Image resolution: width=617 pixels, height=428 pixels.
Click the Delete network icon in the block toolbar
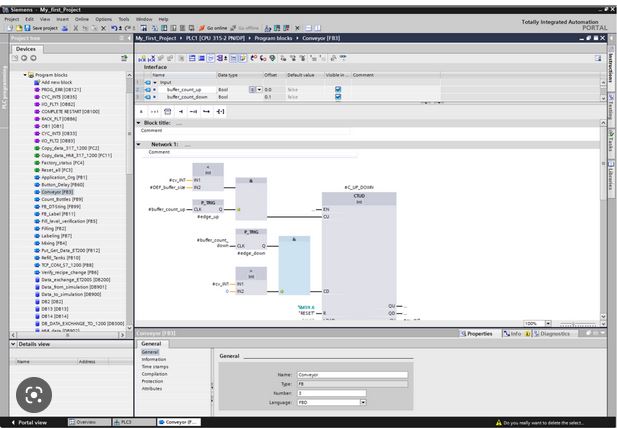(151, 59)
